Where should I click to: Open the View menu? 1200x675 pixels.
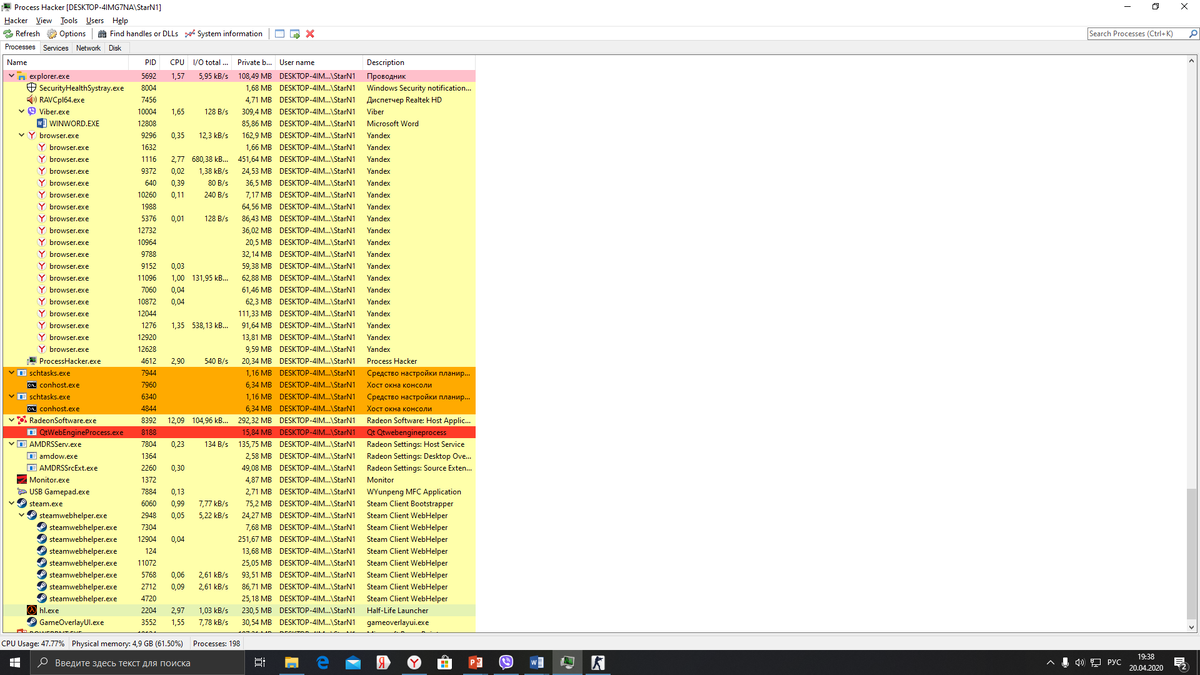(44, 20)
